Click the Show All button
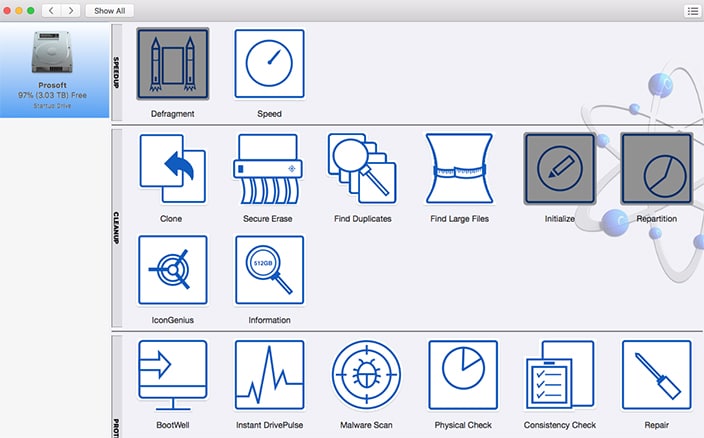 click(x=110, y=11)
